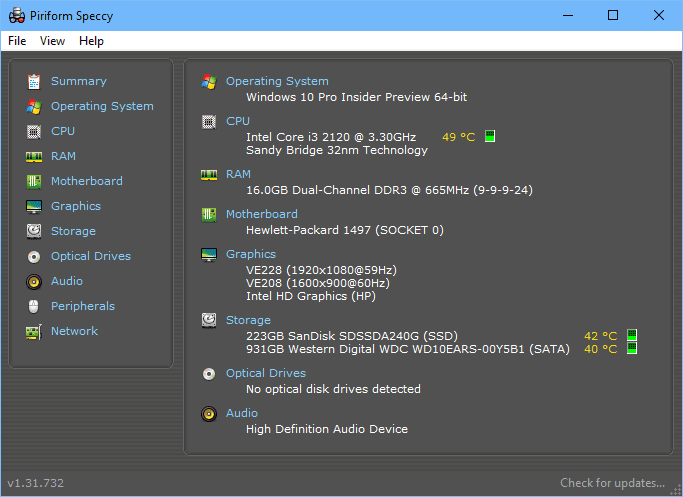The image size is (683, 497).
Task: Click the RAM module icon in sidebar
Action: tap(34, 156)
